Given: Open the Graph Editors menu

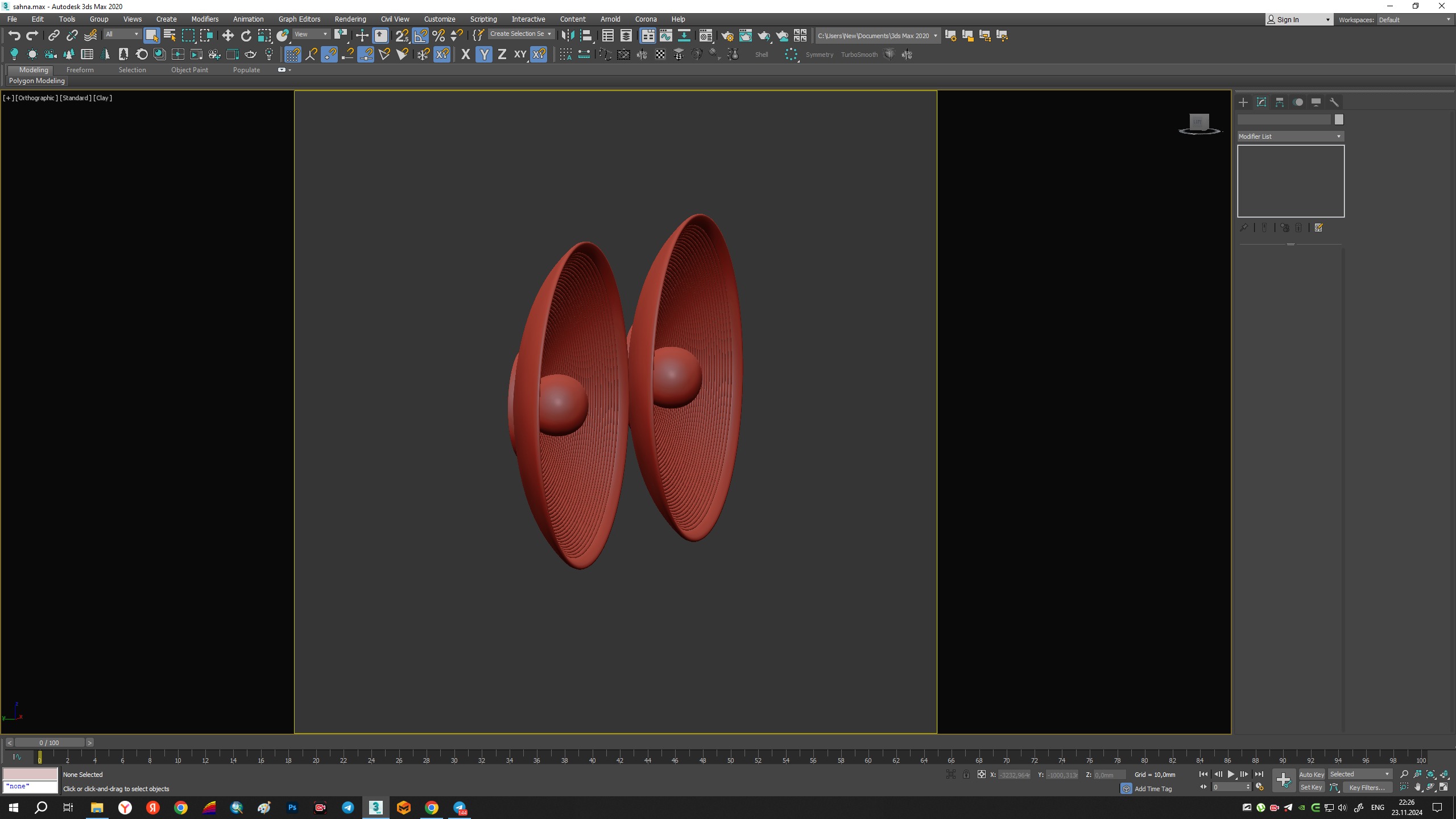Looking at the screenshot, I should (x=299, y=19).
